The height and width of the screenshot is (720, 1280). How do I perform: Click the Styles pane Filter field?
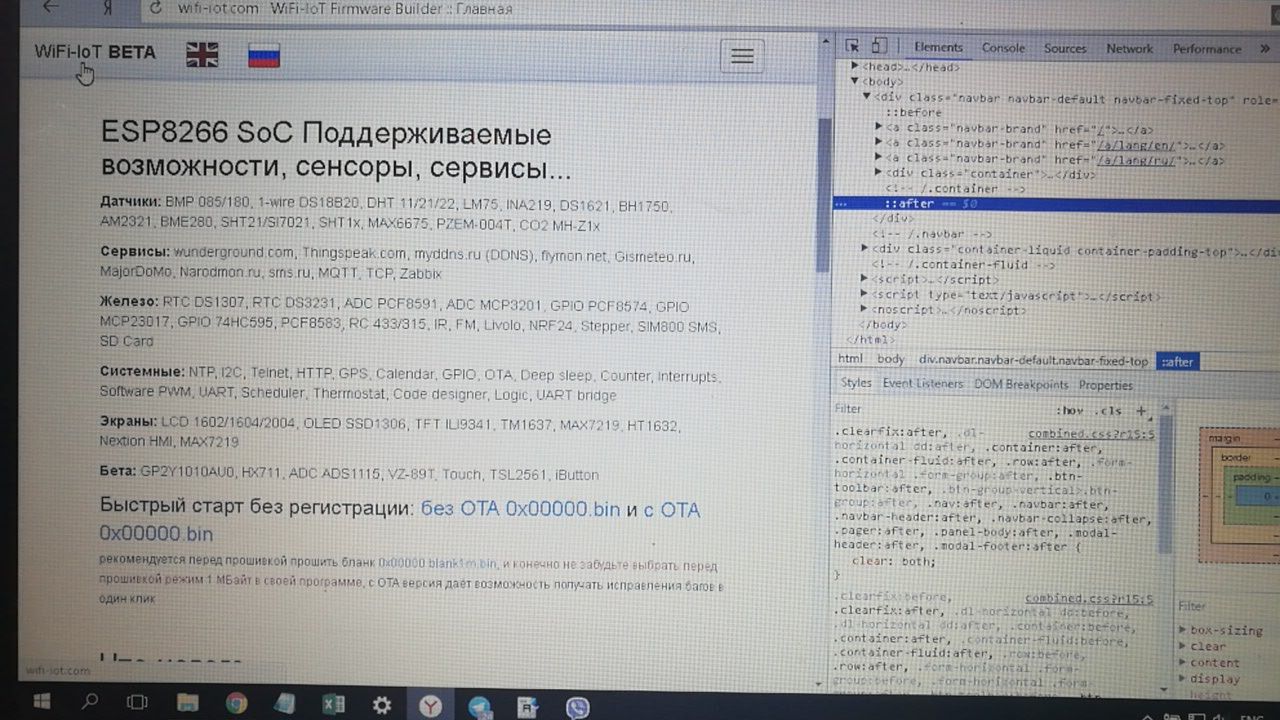[940, 409]
